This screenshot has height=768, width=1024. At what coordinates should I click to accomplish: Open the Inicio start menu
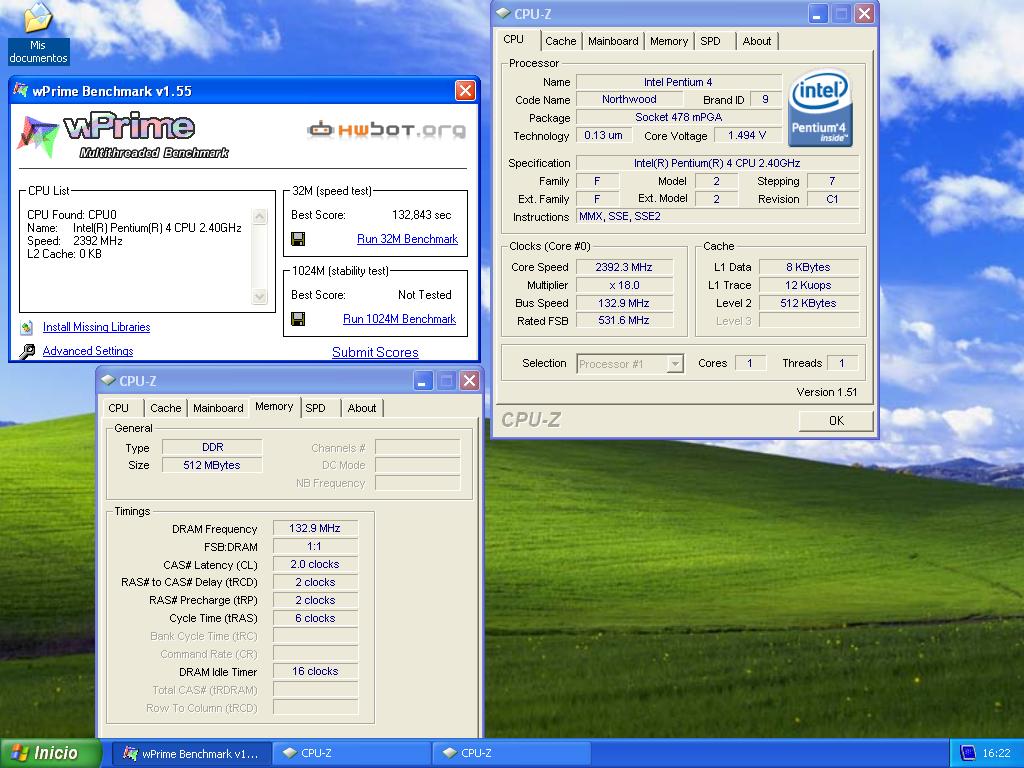pyautogui.click(x=50, y=753)
